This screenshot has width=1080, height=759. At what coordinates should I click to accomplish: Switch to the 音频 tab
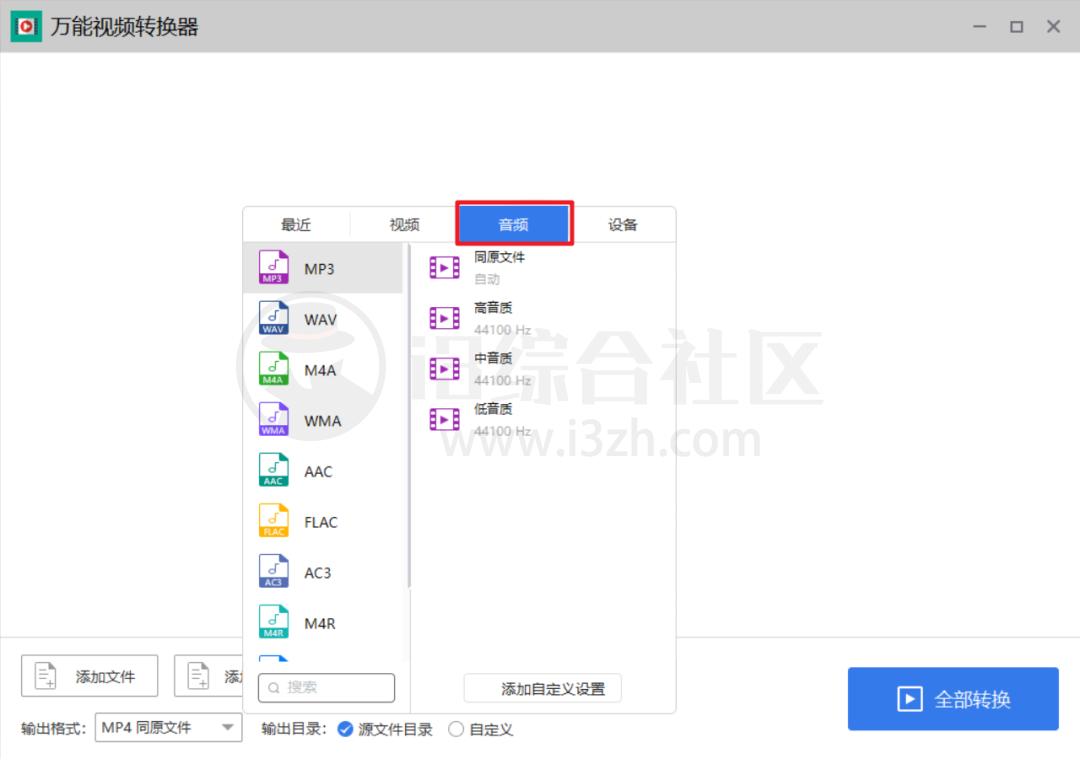[514, 224]
